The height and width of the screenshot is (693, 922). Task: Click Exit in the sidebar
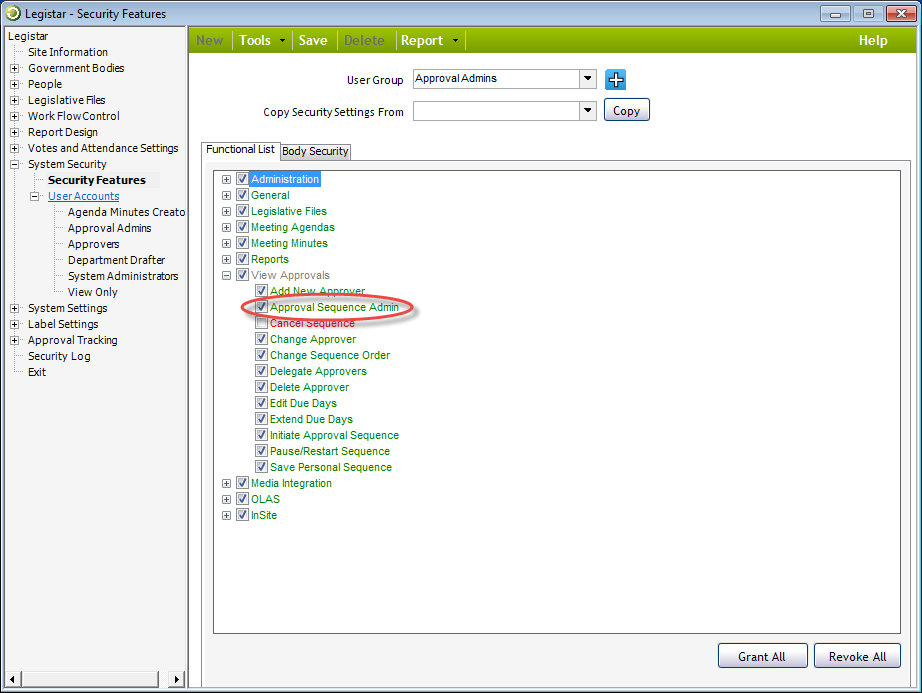36,371
